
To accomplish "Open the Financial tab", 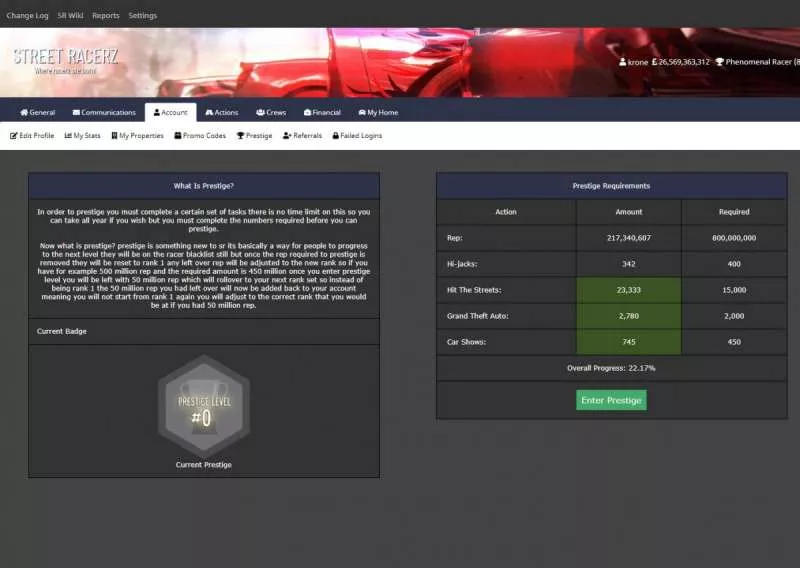I will point(322,113).
